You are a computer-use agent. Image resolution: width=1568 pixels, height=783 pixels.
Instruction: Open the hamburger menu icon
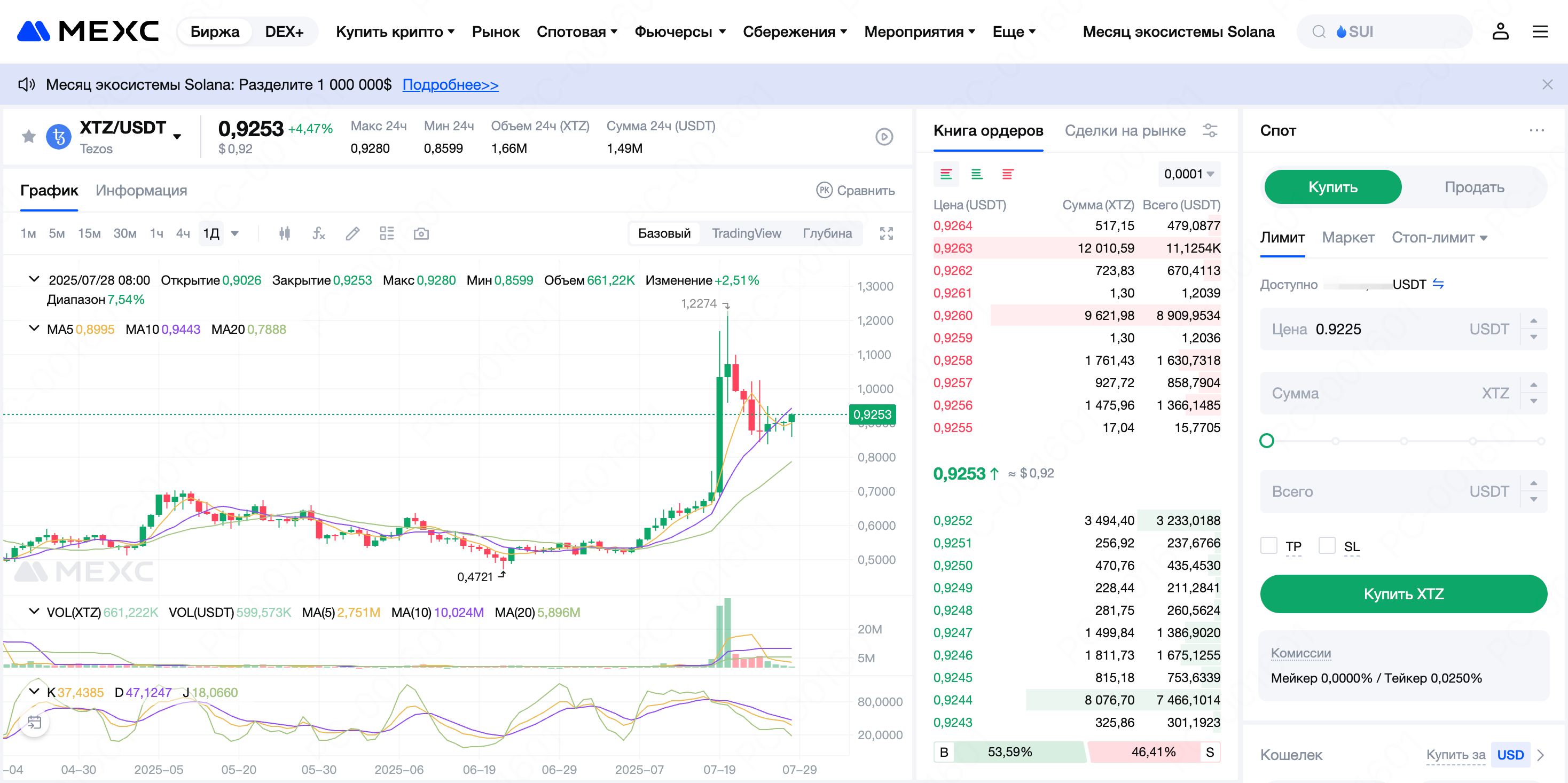[x=1539, y=31]
